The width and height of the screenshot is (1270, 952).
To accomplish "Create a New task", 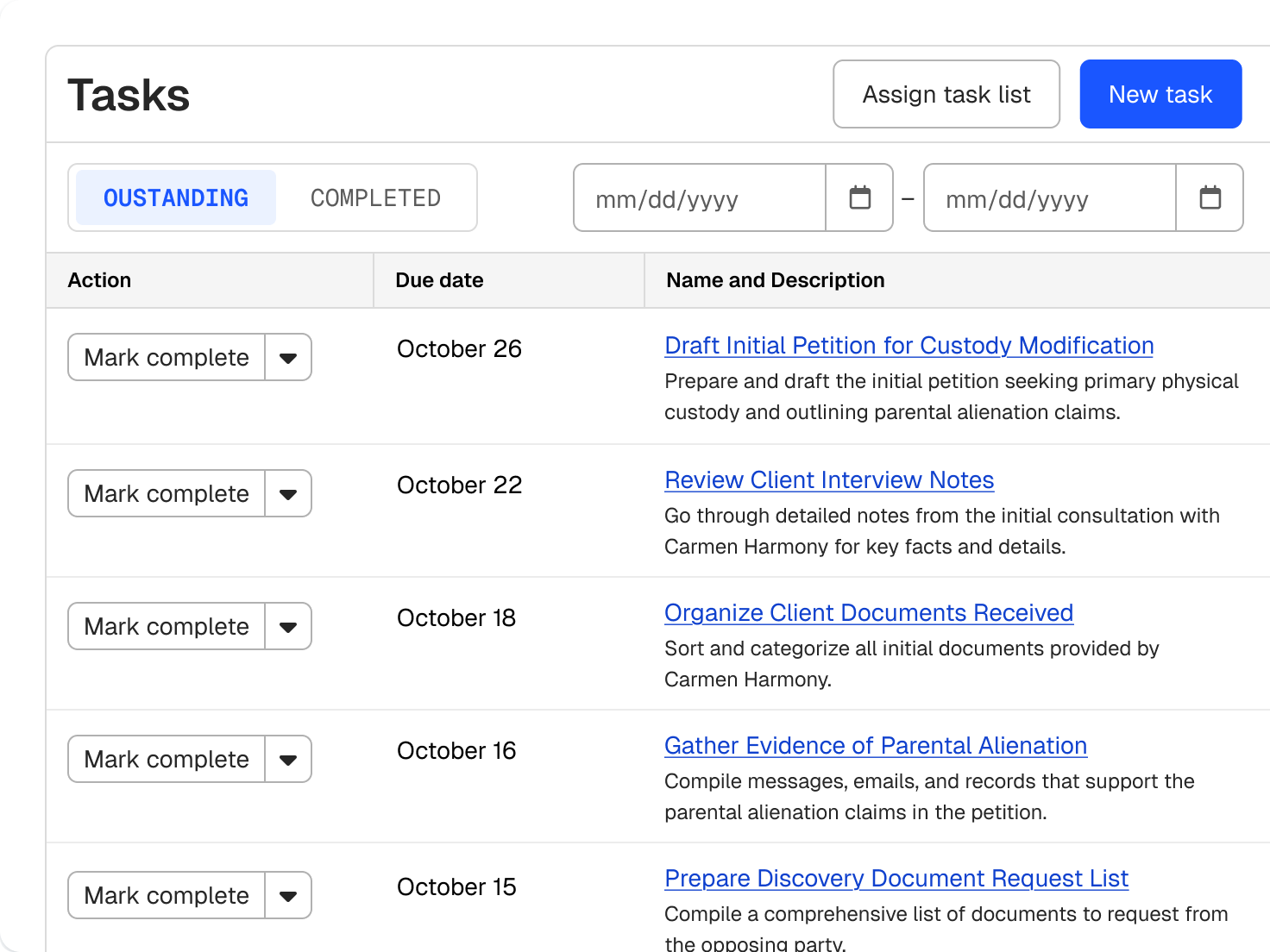I will pyautogui.click(x=1160, y=94).
